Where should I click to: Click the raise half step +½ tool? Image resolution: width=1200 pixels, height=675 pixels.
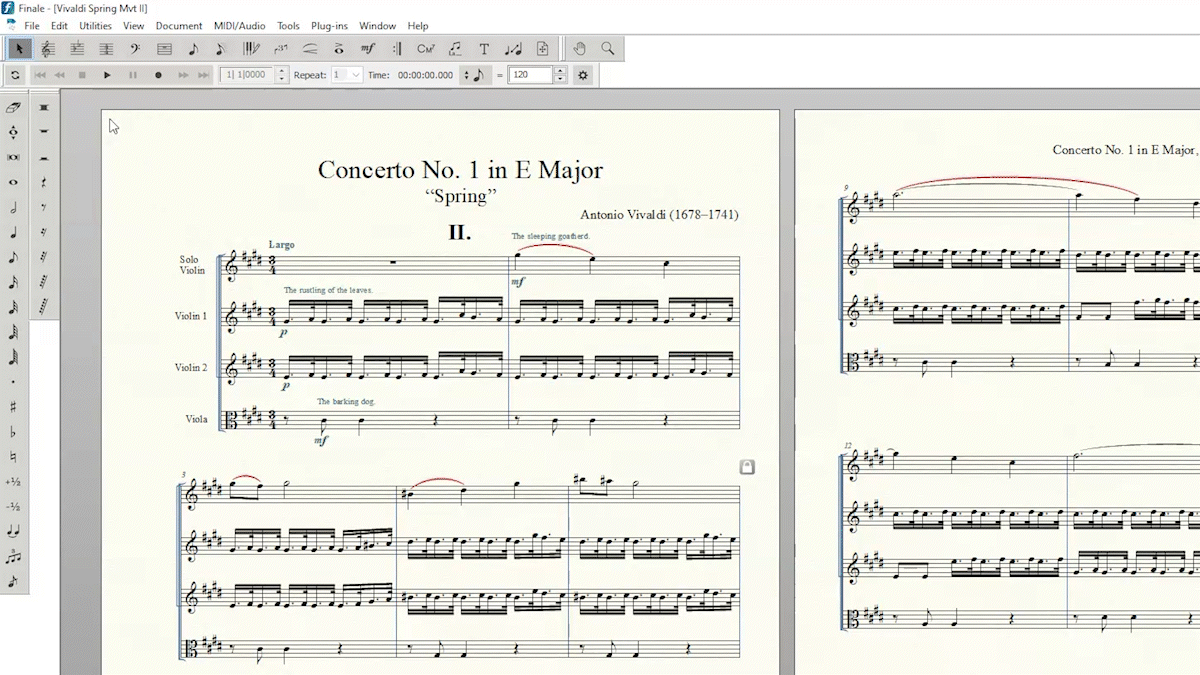coord(13,482)
